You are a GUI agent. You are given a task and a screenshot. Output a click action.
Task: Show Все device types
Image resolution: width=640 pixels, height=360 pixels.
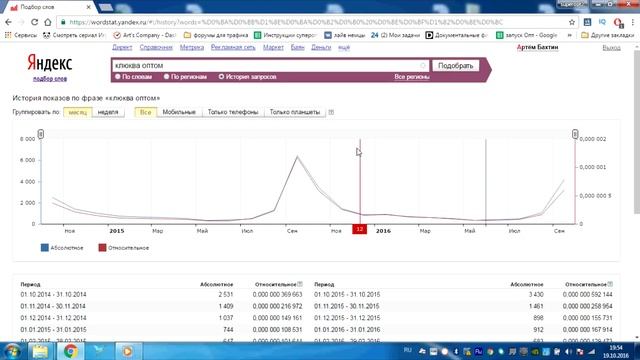[145, 112]
